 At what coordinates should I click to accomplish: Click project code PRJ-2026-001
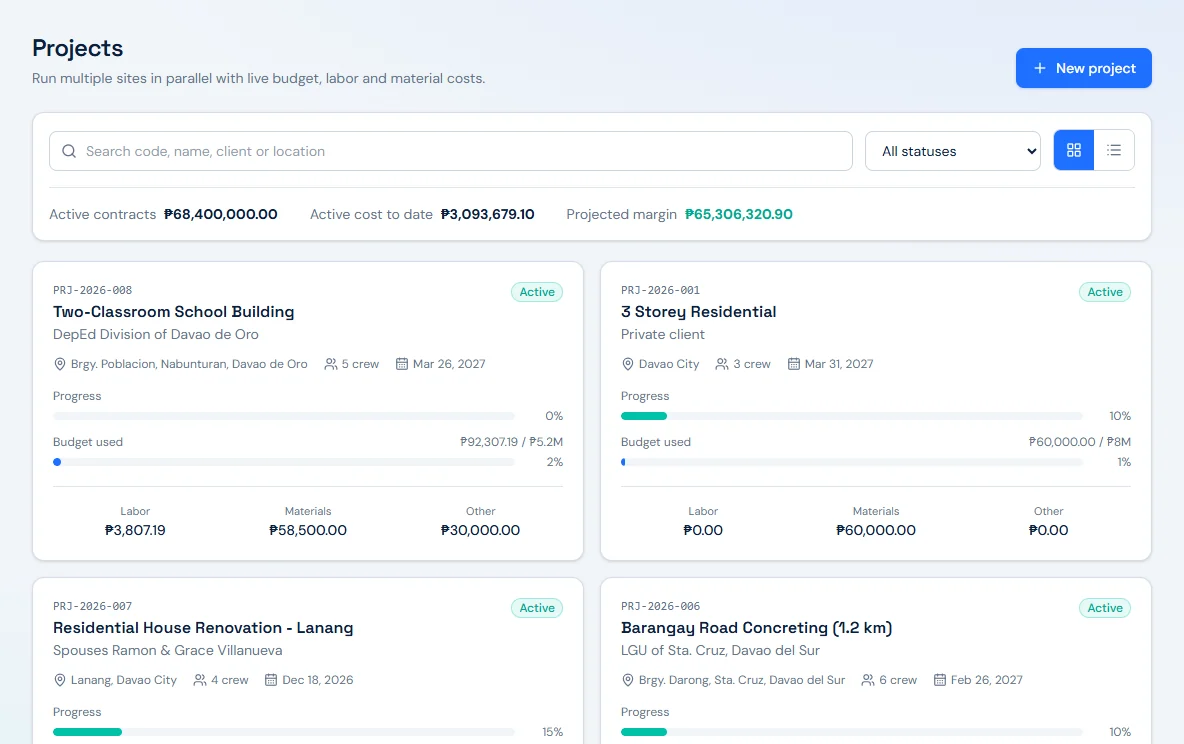661,290
